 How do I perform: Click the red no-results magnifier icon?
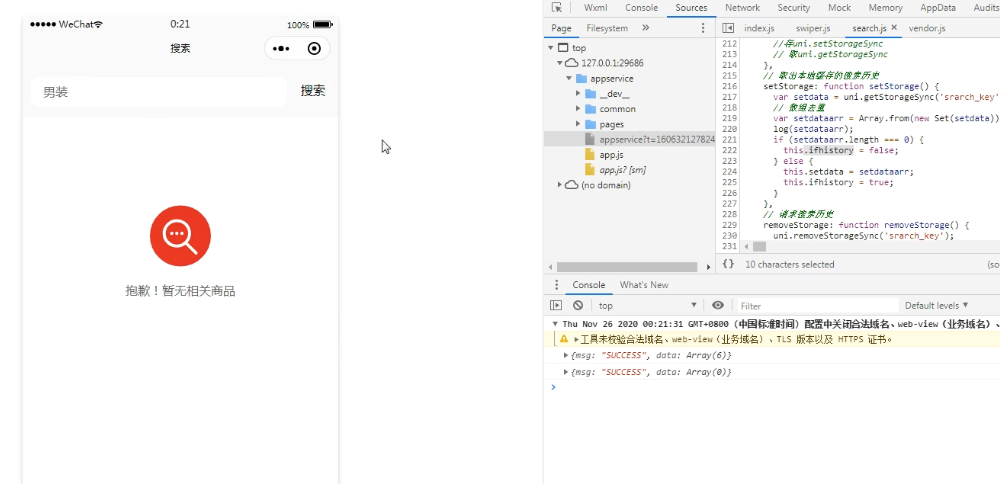[x=180, y=236]
